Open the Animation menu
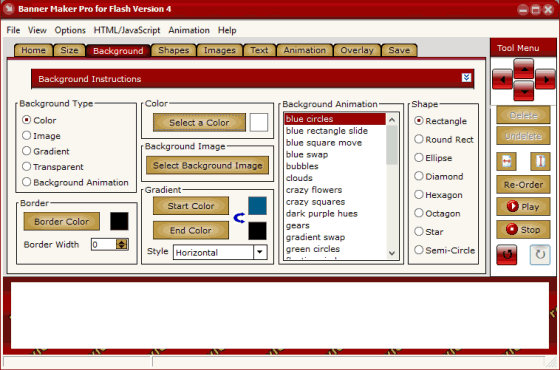This screenshot has width=560, height=370. (189, 30)
